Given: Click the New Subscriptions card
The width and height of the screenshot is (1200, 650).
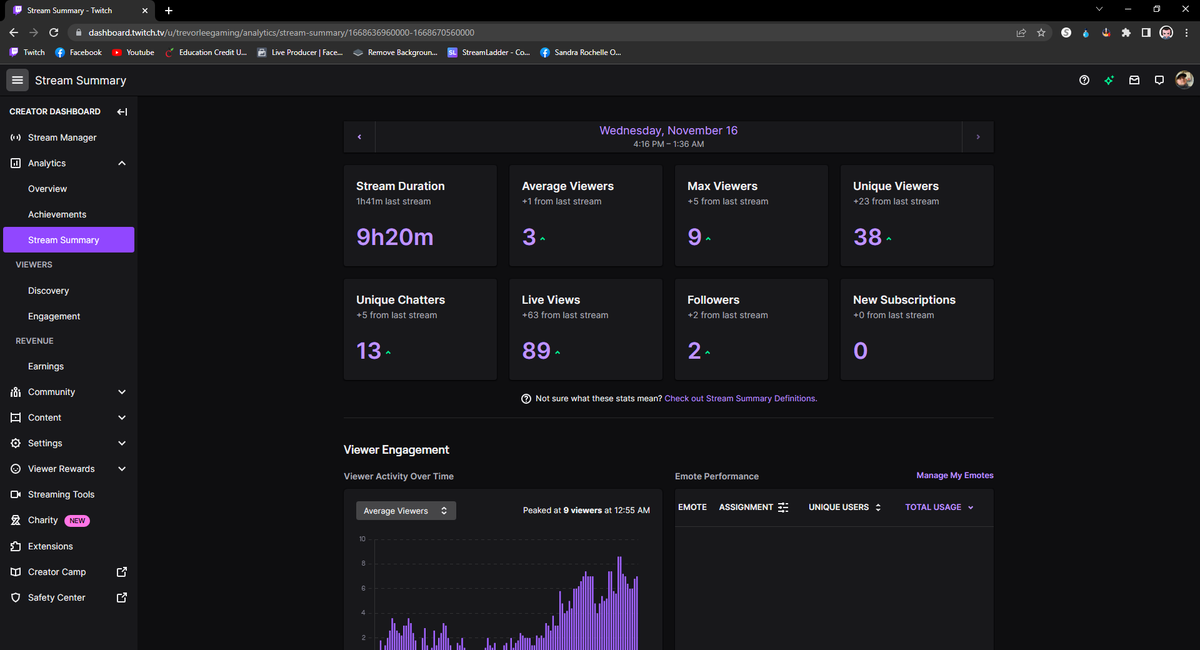Looking at the screenshot, I should [917, 329].
